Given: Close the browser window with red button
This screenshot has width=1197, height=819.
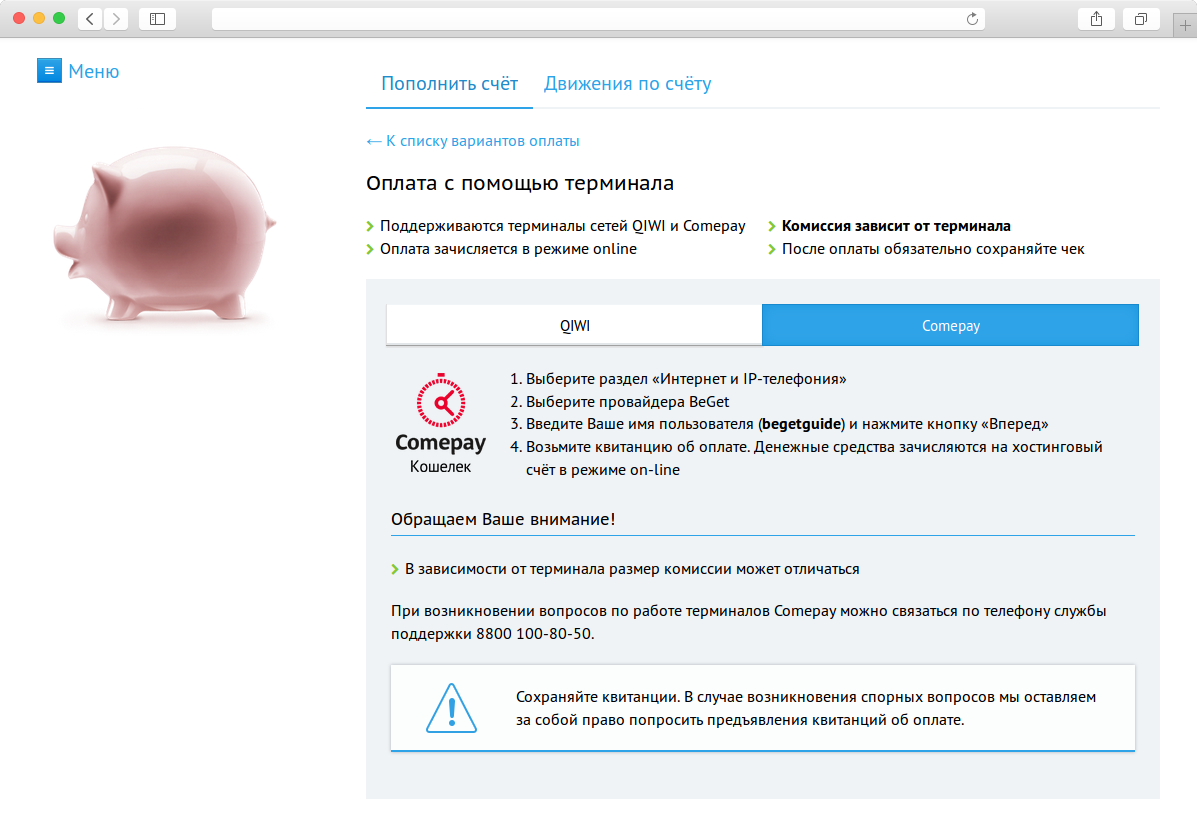Looking at the screenshot, I should click(19, 18).
